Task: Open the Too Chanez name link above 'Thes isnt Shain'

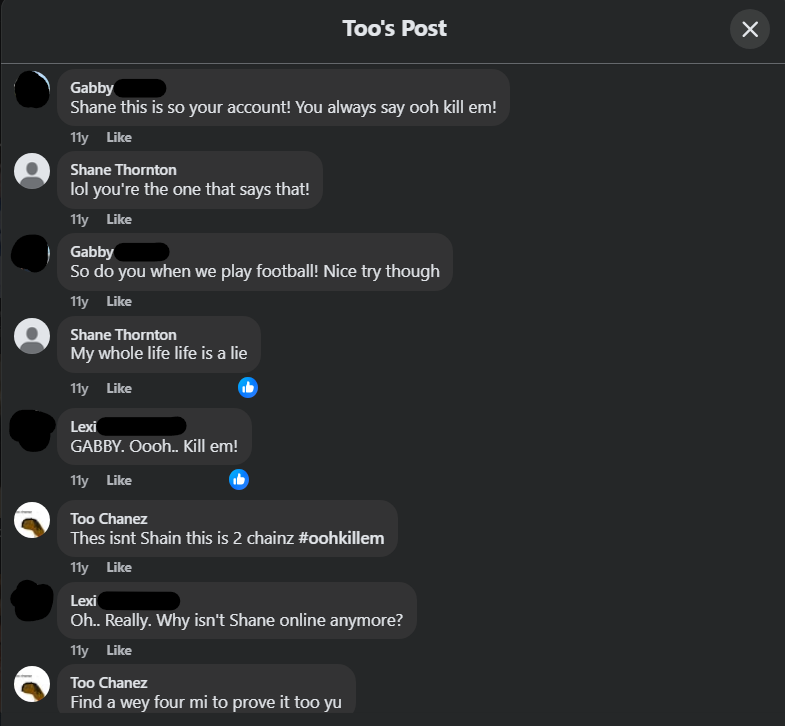Action: click(109, 519)
